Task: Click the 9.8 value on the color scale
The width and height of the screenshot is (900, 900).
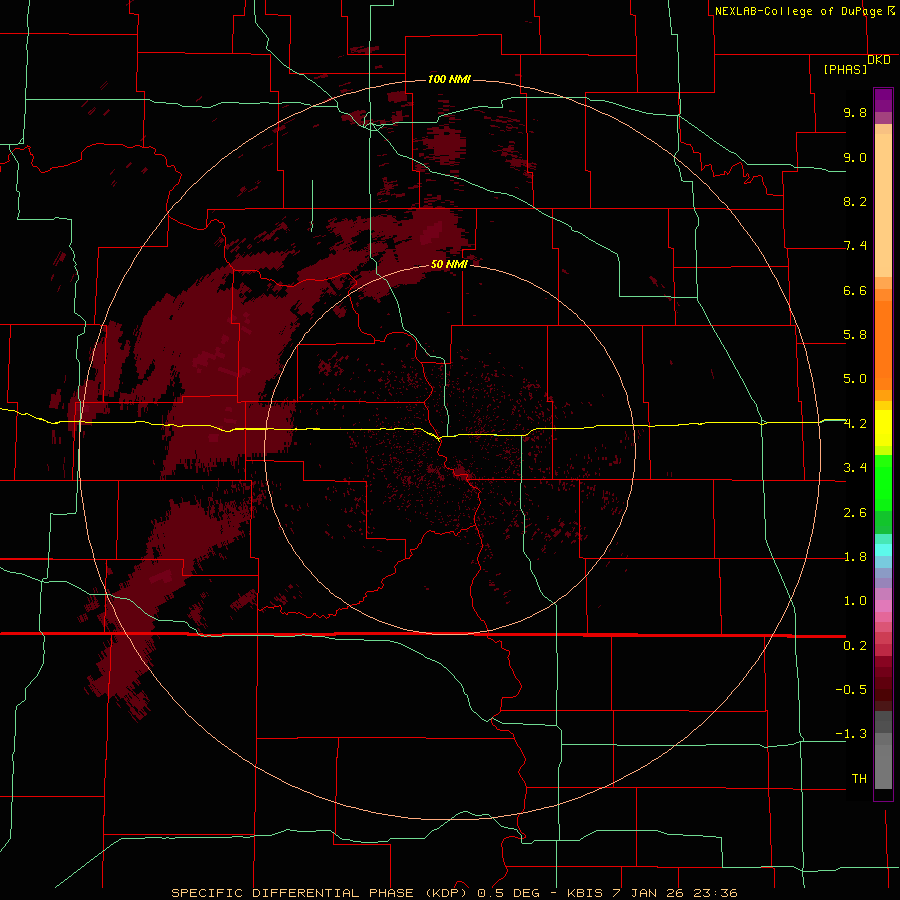Action: (855, 113)
